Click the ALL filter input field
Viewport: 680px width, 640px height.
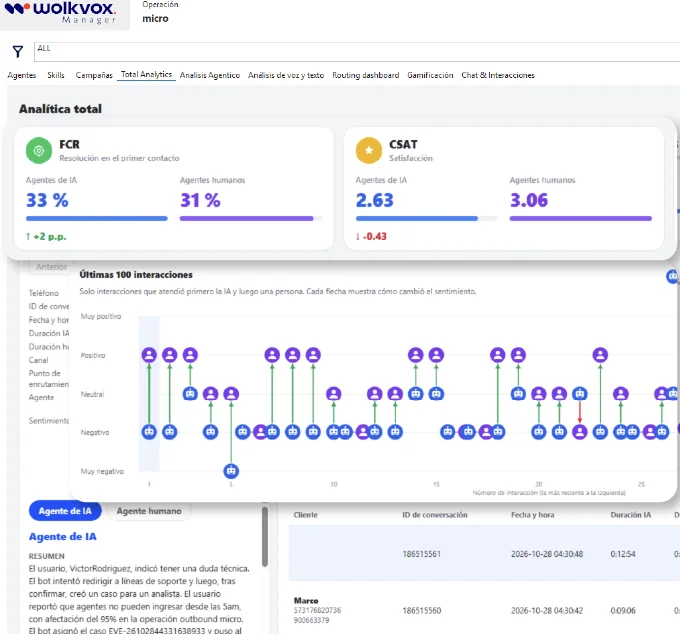coord(356,52)
